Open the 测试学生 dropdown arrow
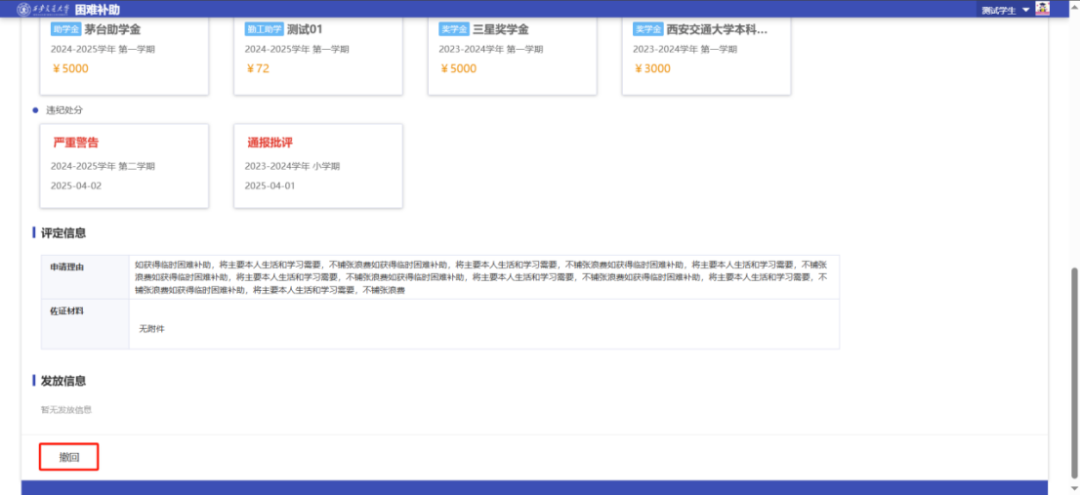 1025,10
